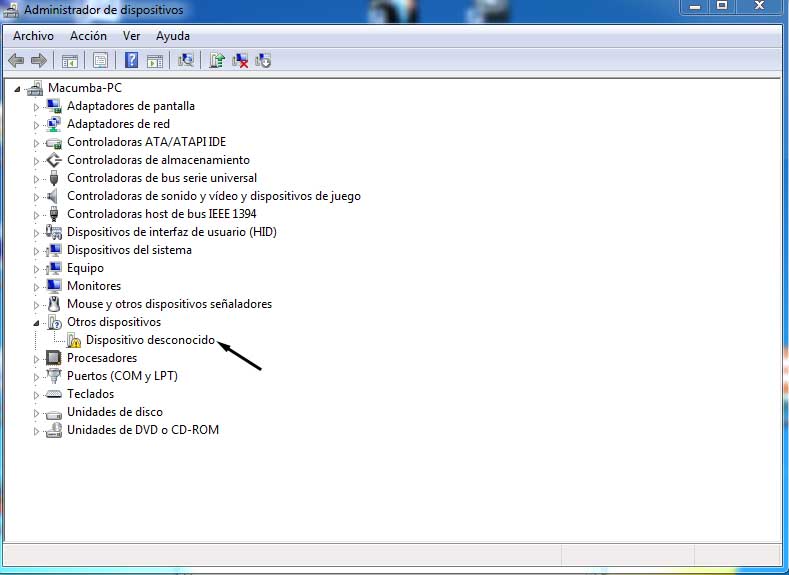The image size is (789, 575).
Task: Click the Forward arrow toolbar icon
Action: 39,61
